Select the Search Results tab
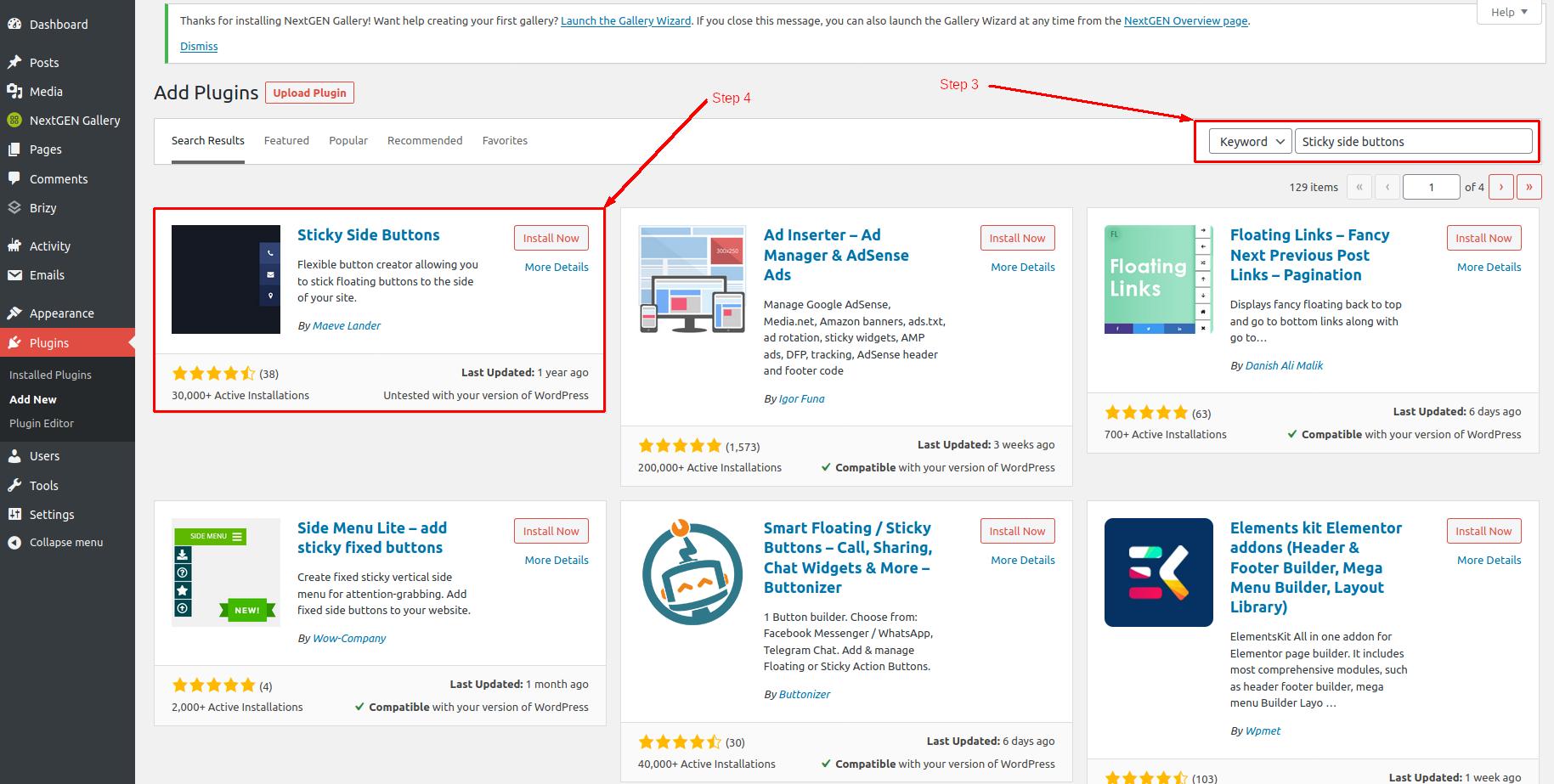The image size is (1554, 784). point(208,140)
